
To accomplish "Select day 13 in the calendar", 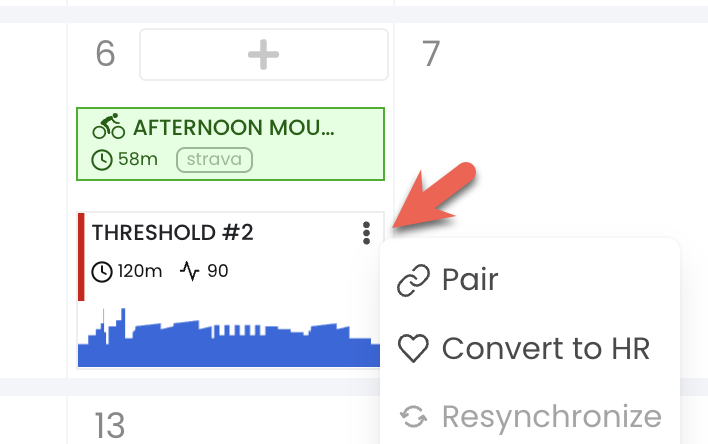I will [x=110, y=425].
